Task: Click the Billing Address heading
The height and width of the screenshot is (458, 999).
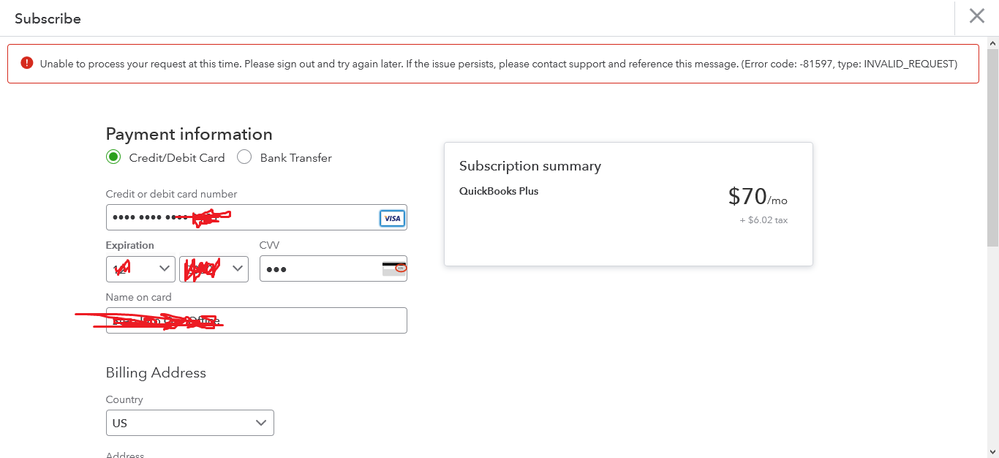Action: coord(156,373)
